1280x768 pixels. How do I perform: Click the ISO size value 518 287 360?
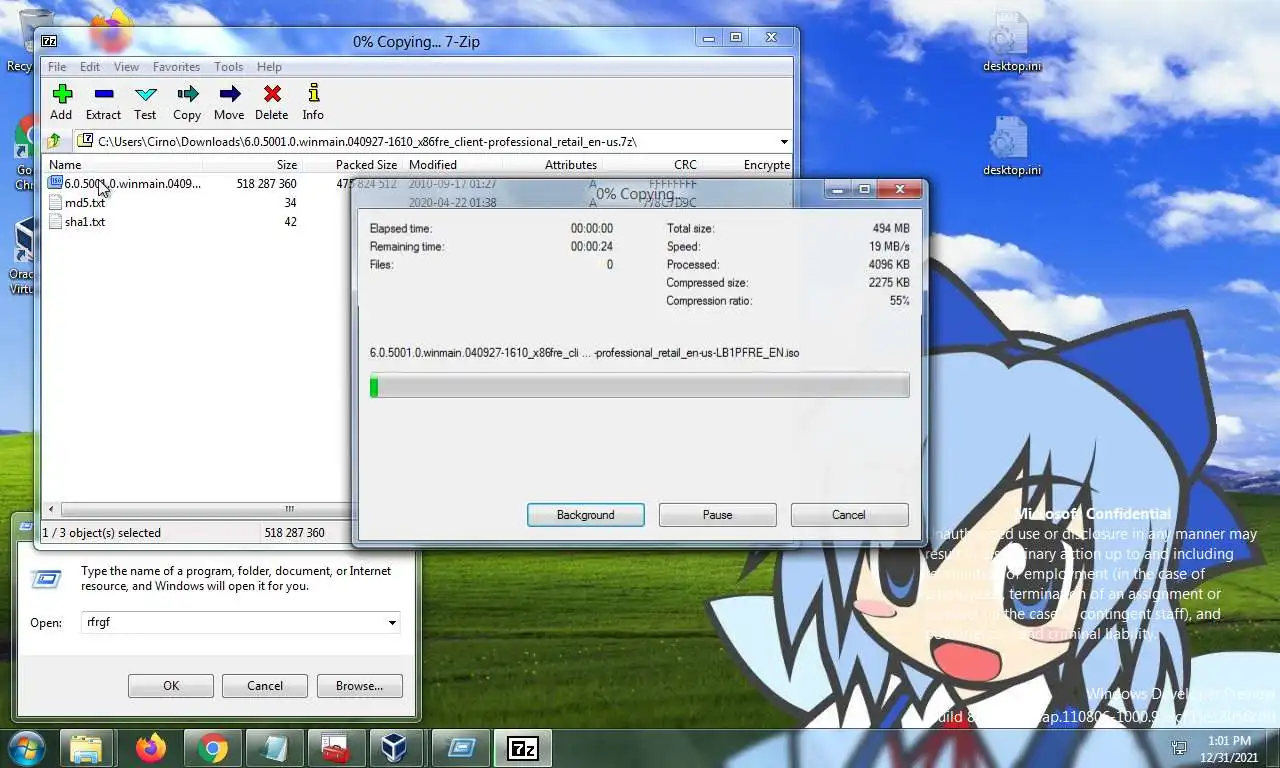coord(266,183)
